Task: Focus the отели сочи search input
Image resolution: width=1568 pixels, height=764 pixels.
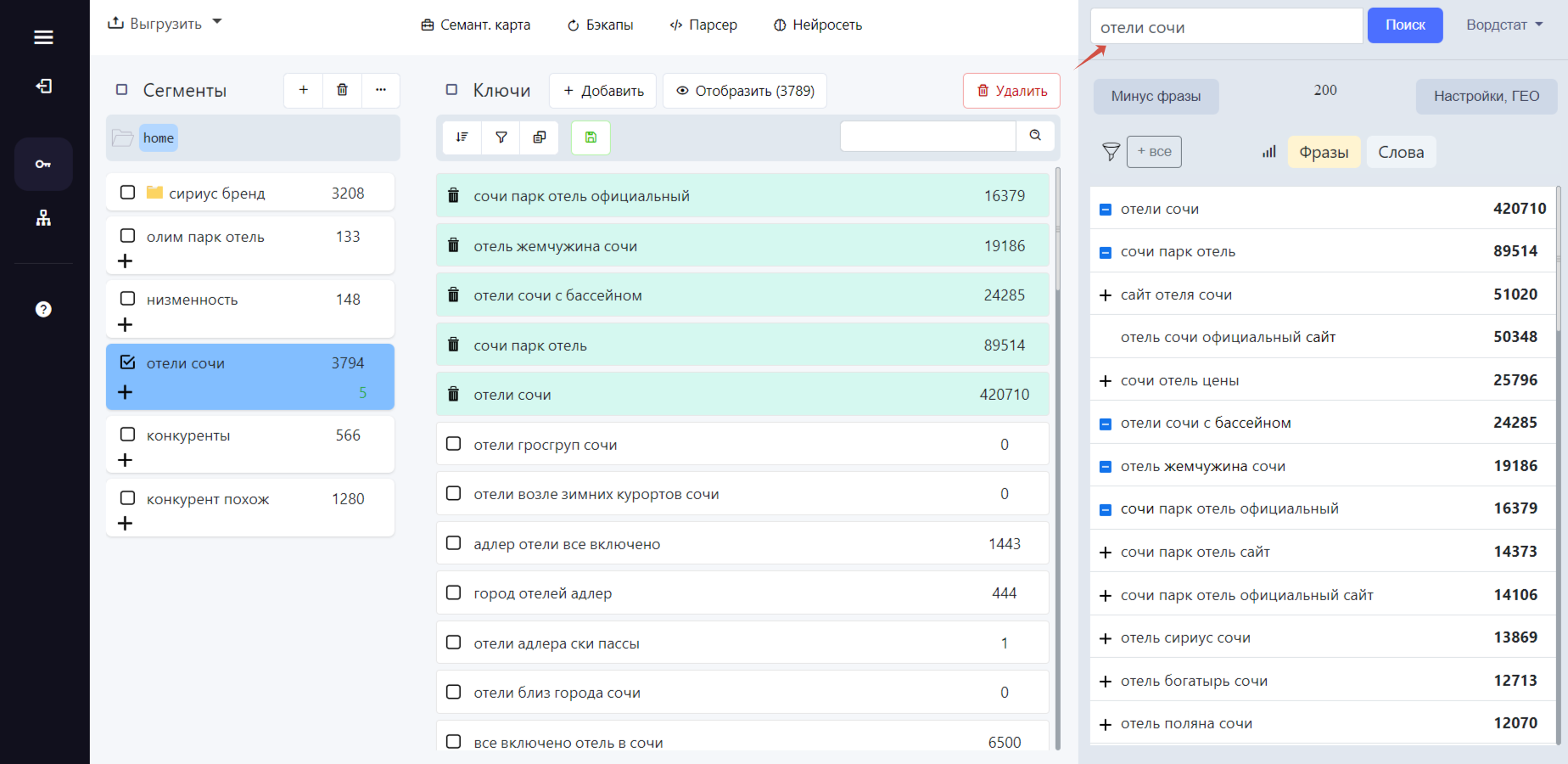Action: pos(1226,26)
